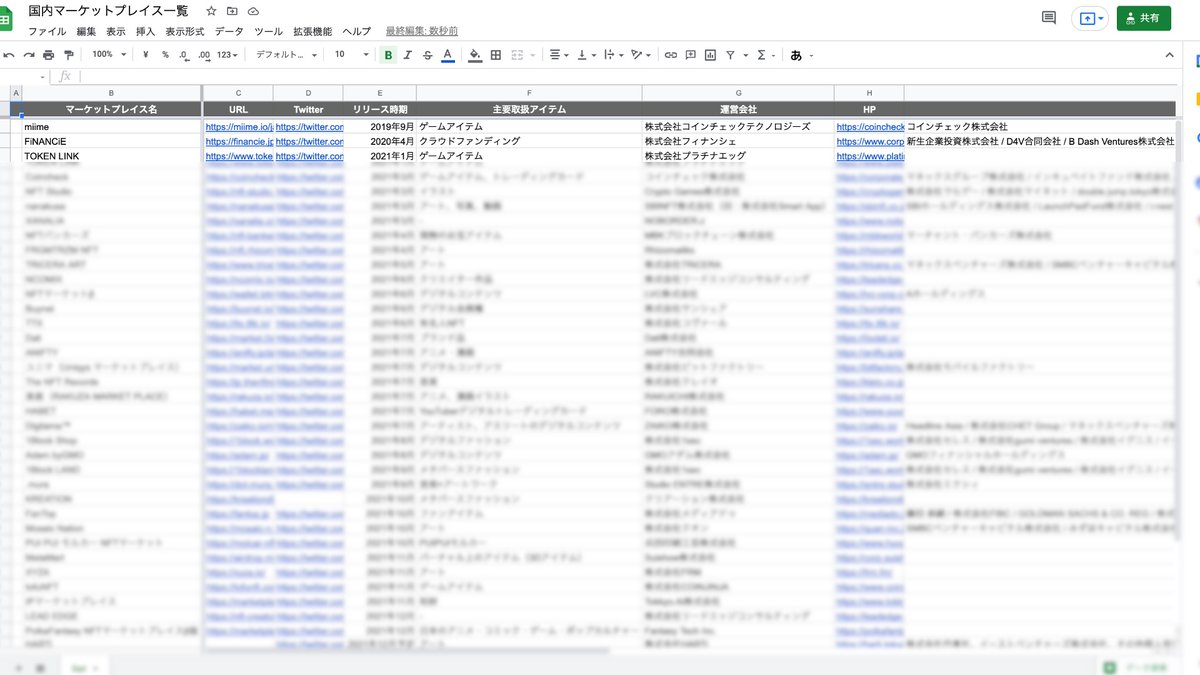
Task: Click the 最終編集: 数秒前 link
Action: [421, 32]
